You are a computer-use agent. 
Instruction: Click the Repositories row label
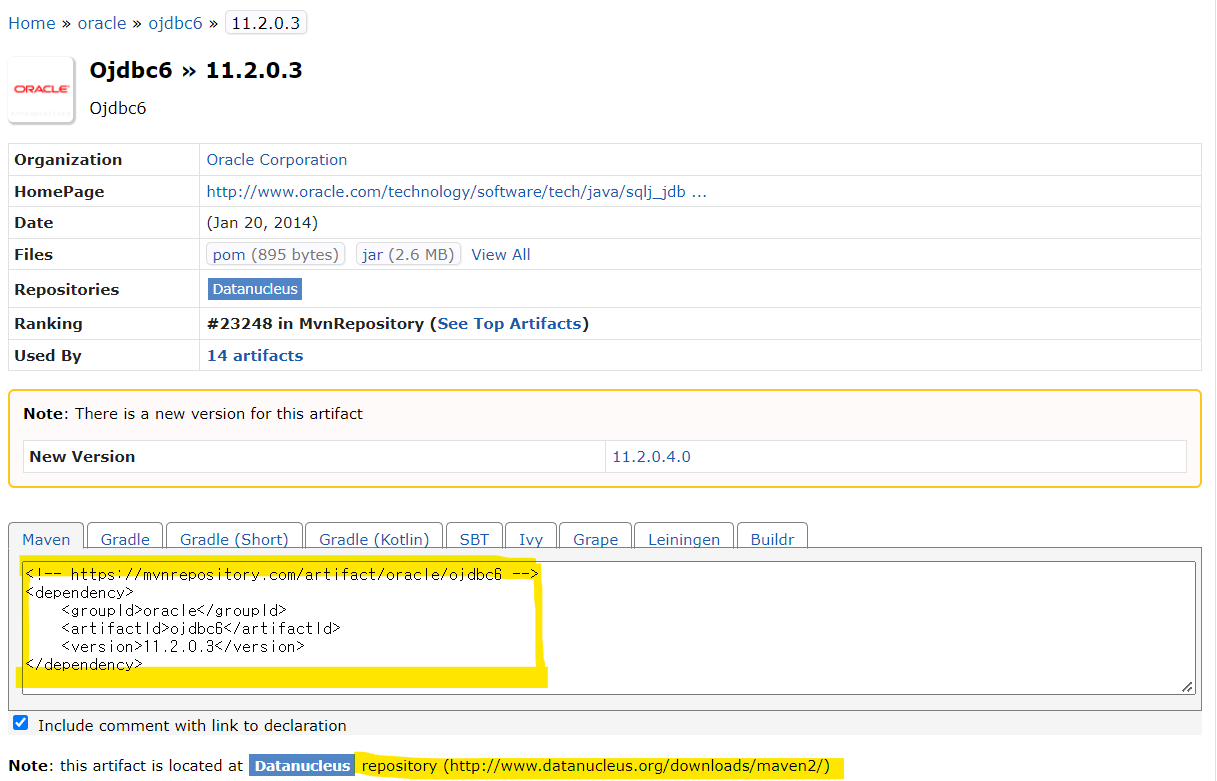[x=66, y=290]
